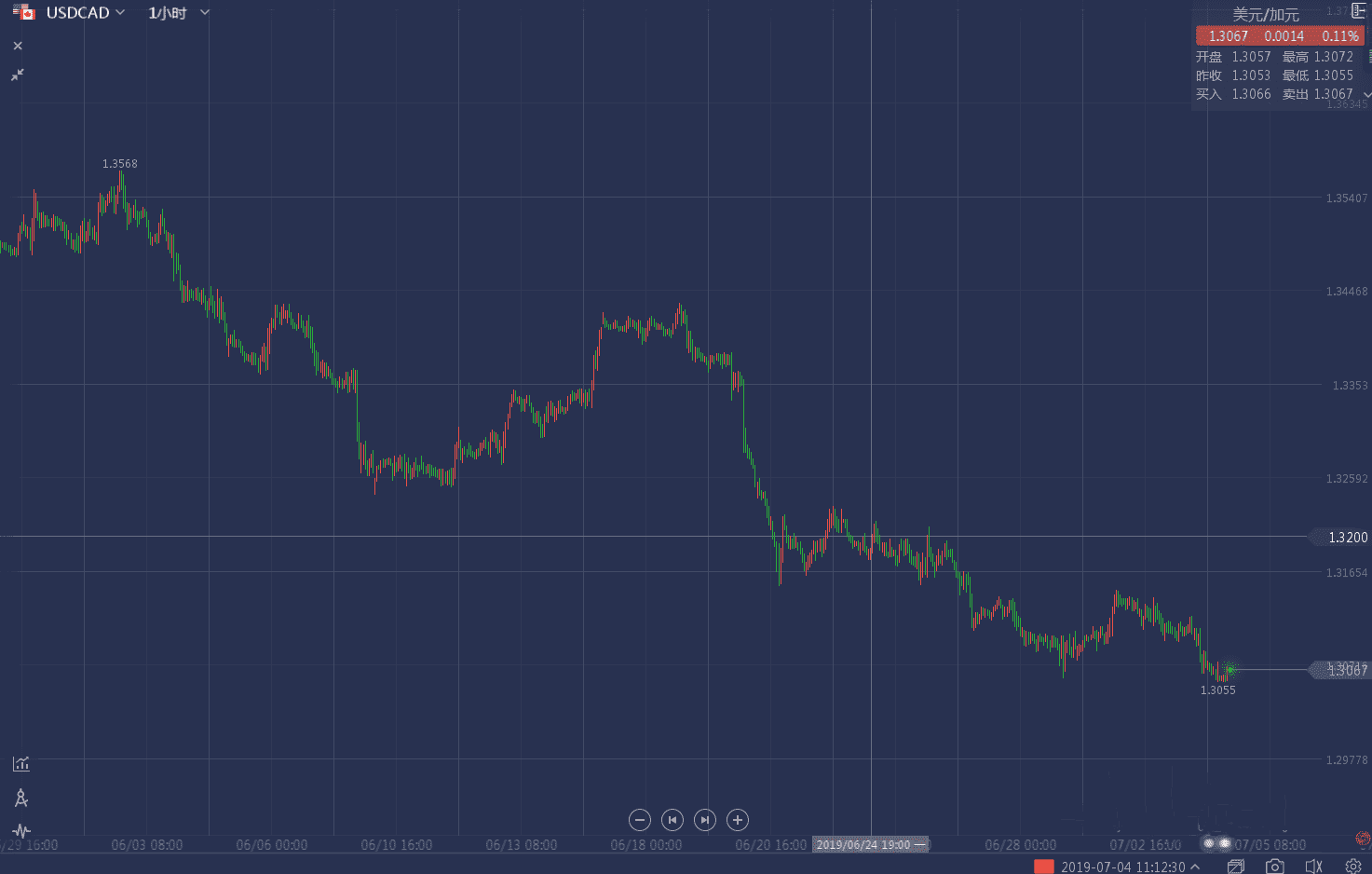
Task: Open the chart indicators icon
Action: pyautogui.click(x=21, y=764)
